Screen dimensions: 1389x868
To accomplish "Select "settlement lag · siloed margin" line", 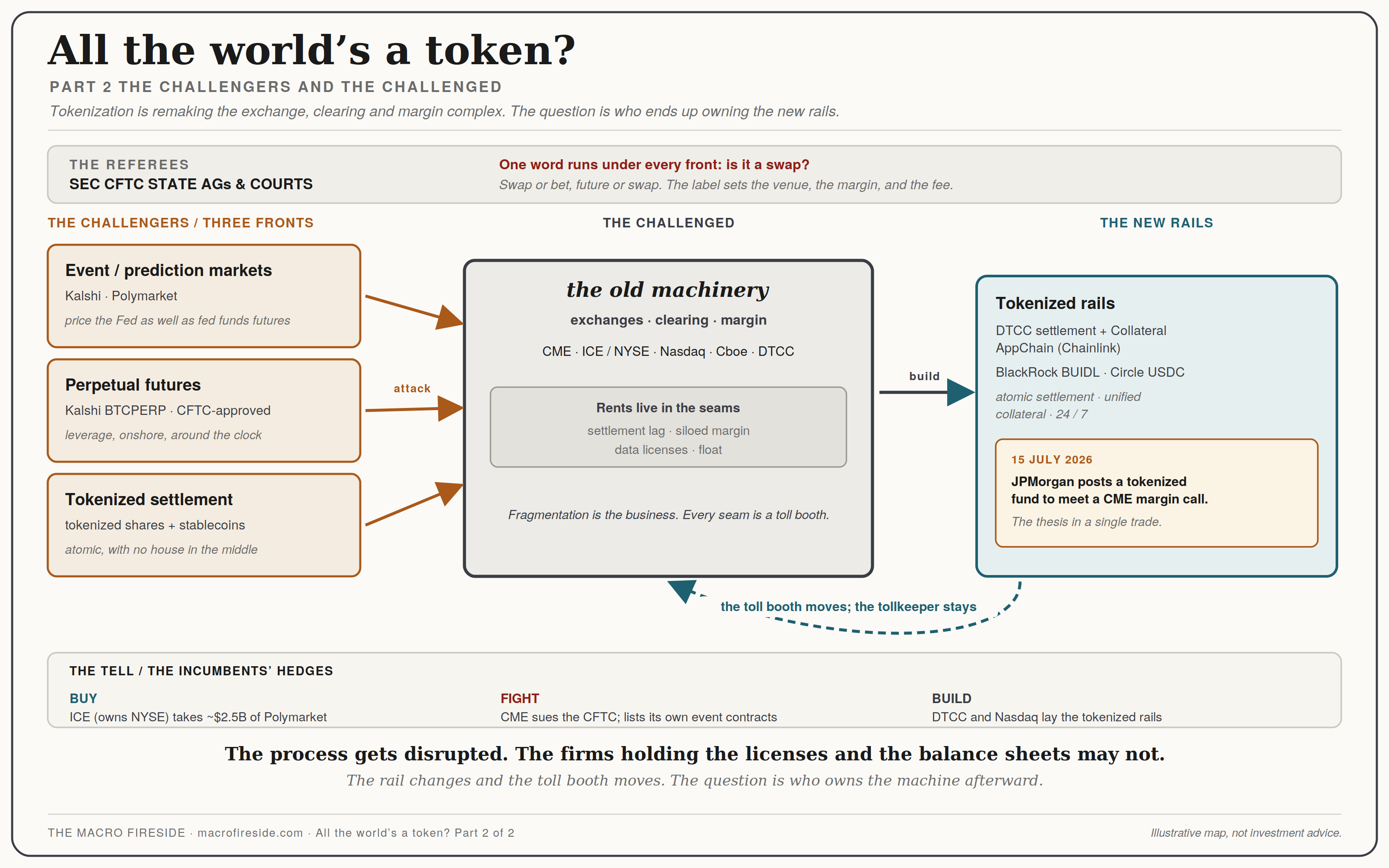I will (668, 431).
